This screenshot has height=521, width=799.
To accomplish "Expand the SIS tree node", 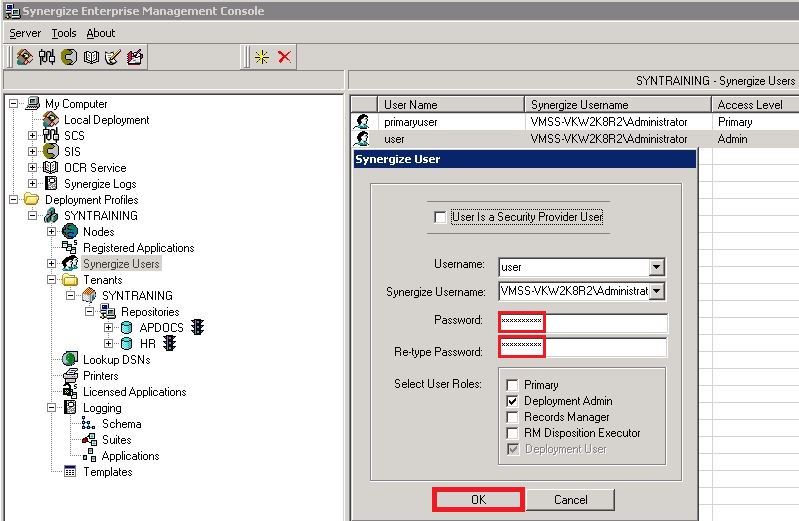I will point(33,151).
